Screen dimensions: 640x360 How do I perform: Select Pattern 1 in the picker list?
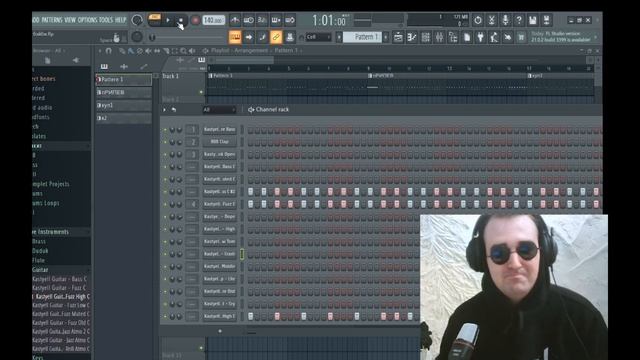click(124, 80)
